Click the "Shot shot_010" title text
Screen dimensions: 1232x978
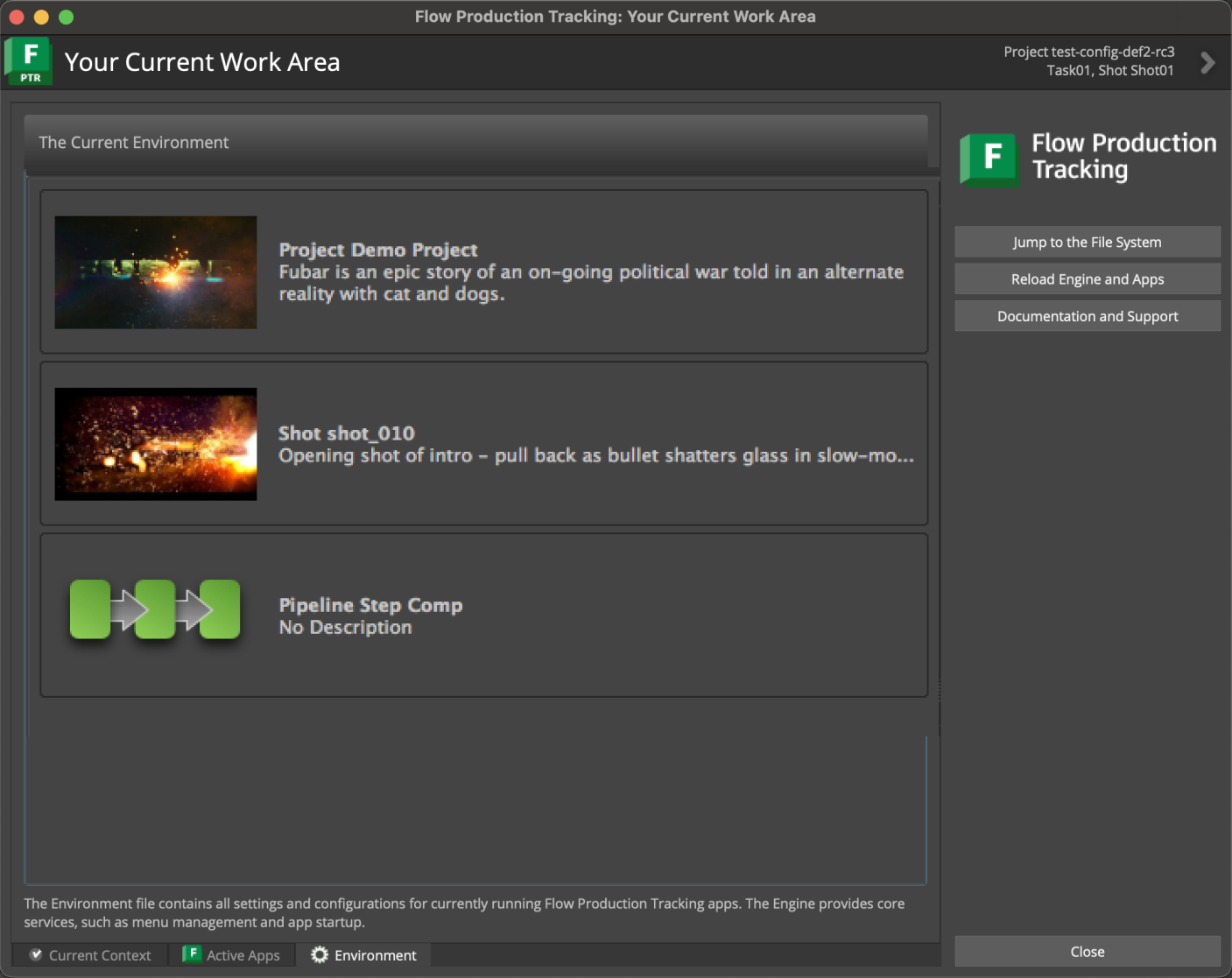[347, 433]
